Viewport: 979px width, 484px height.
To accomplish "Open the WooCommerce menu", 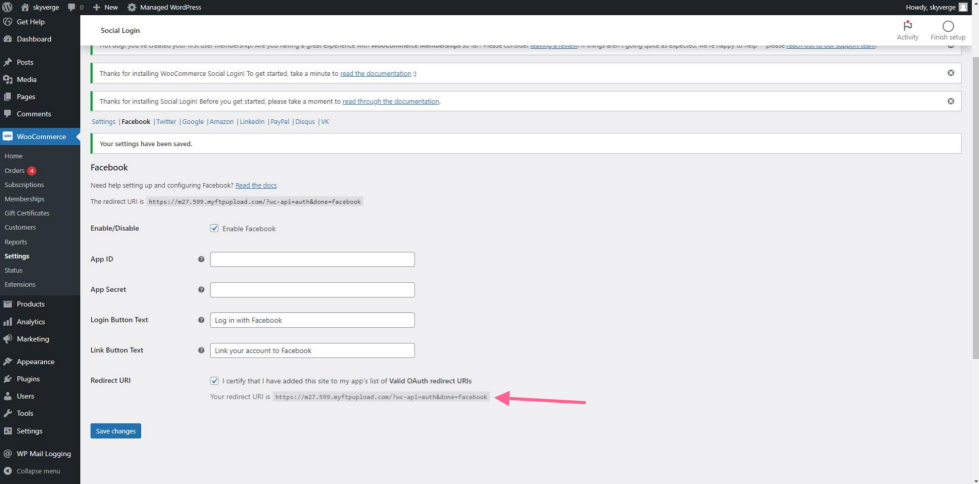I will point(40,136).
